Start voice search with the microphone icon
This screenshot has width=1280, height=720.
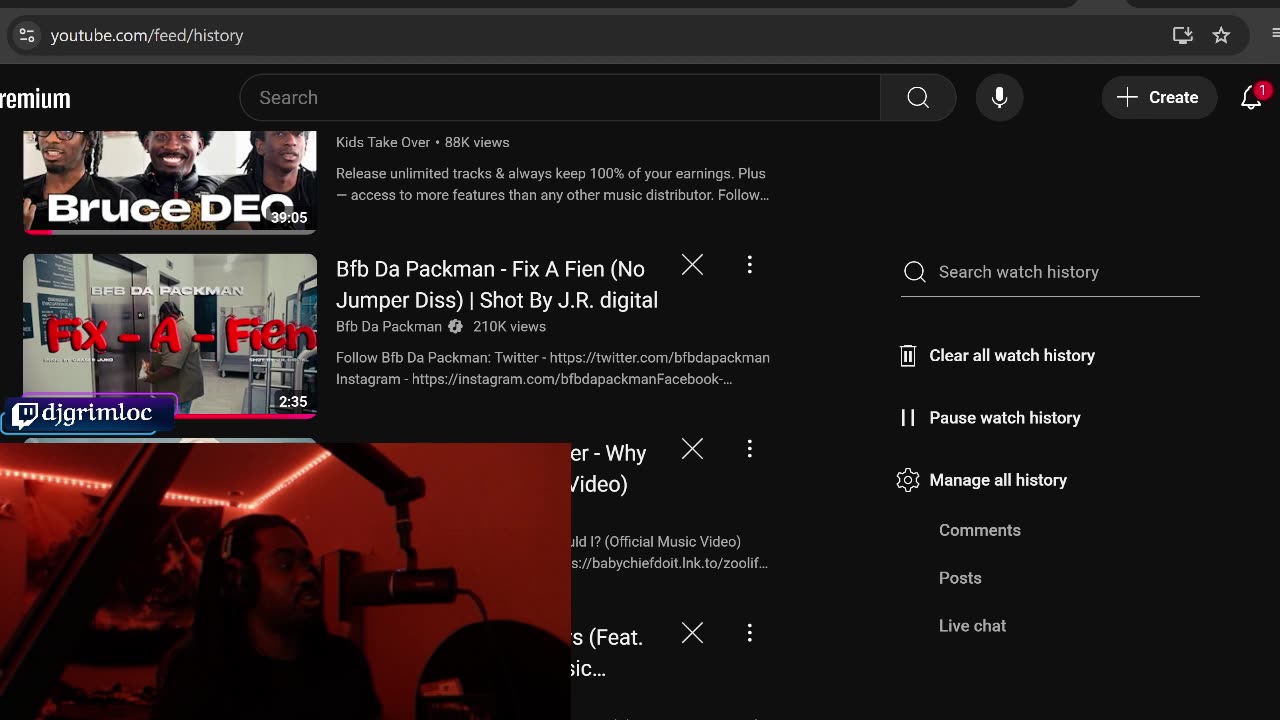(x=999, y=97)
